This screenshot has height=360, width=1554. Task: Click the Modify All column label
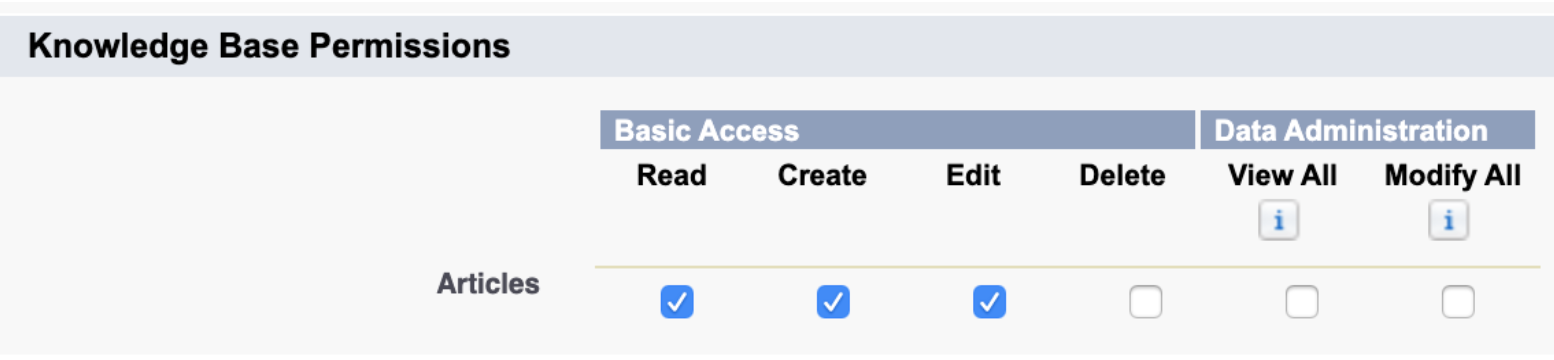click(1453, 176)
